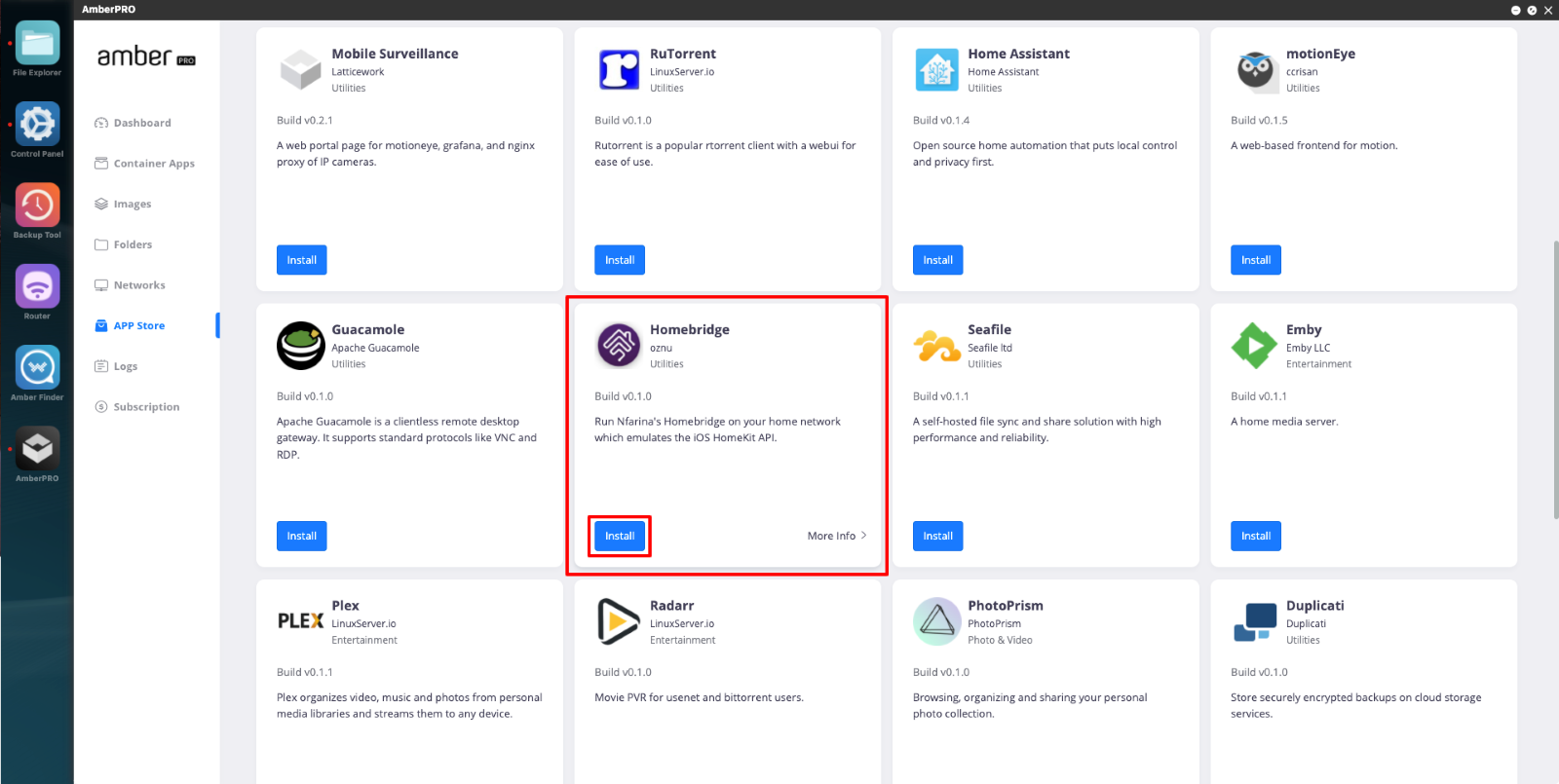This screenshot has height=784, width=1559.
Task: Click the Images layers icon
Action: point(100,205)
